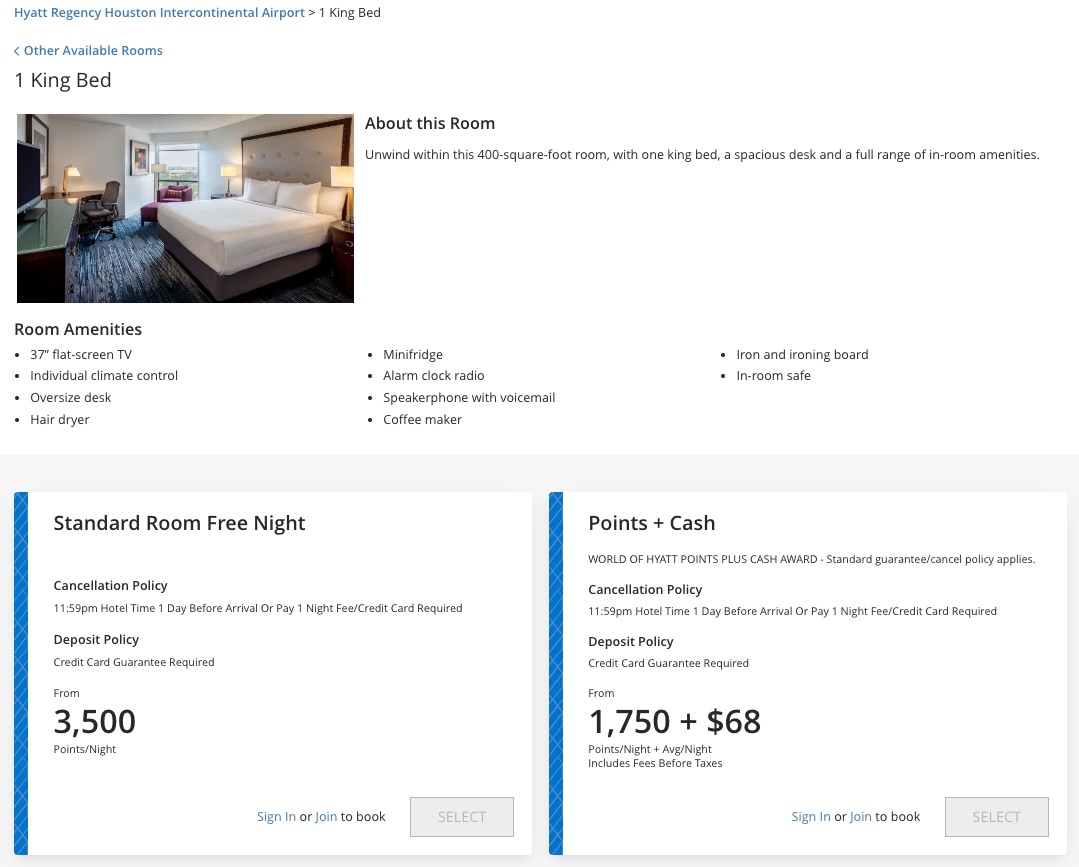Viewport: 1079px width, 867px height.
Task: Click the 1,750 + $68 price
Action: click(x=674, y=722)
